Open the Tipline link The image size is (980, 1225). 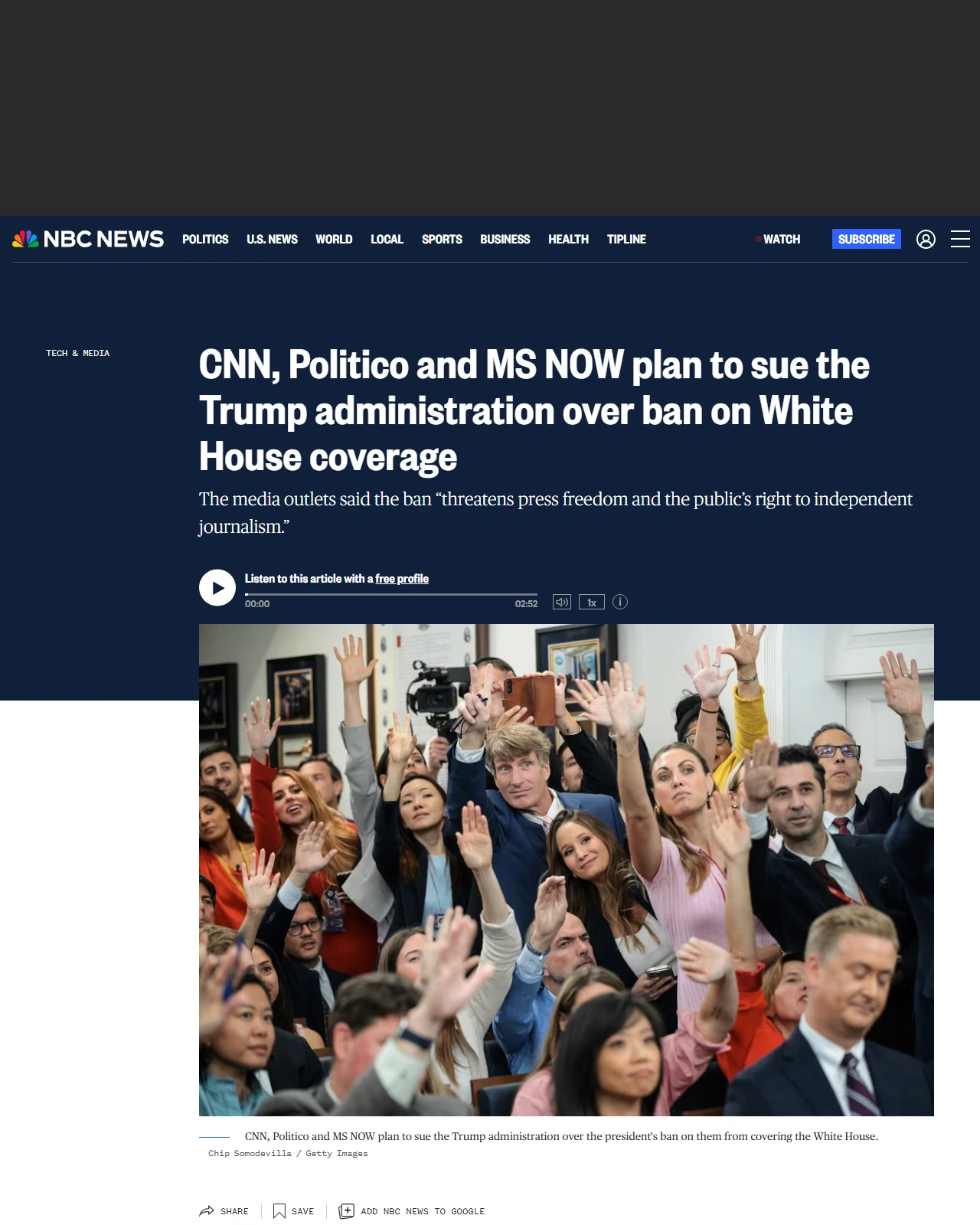626,240
